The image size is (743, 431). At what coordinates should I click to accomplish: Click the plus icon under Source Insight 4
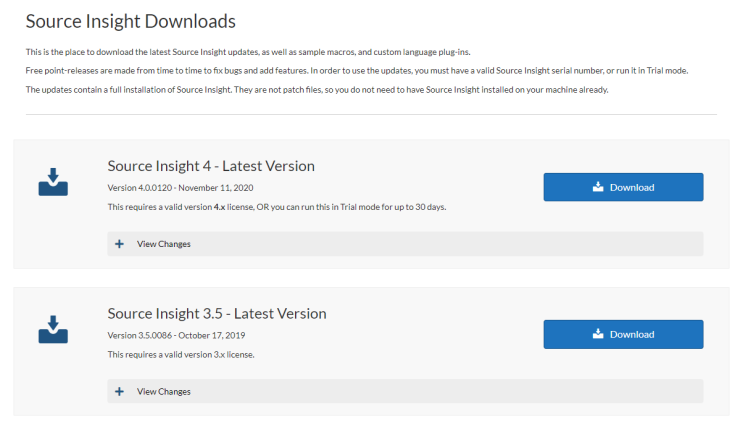pos(119,244)
